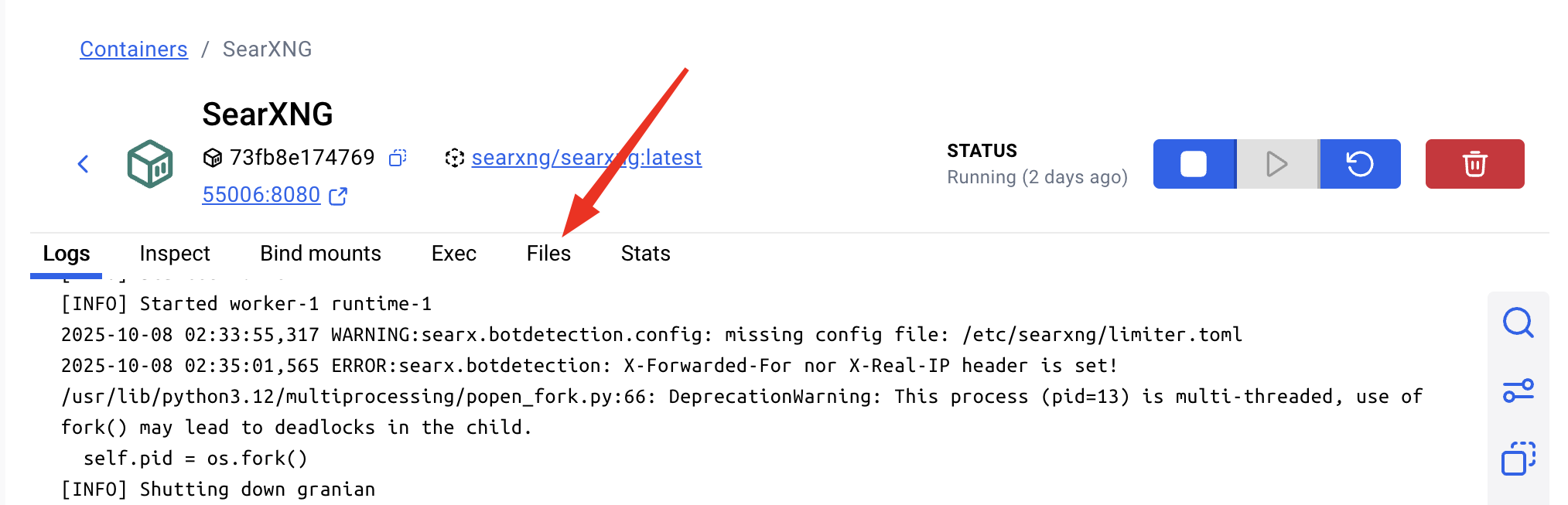The image size is (1568, 505).
Task: Delete the SearXNG container
Action: pos(1474,164)
